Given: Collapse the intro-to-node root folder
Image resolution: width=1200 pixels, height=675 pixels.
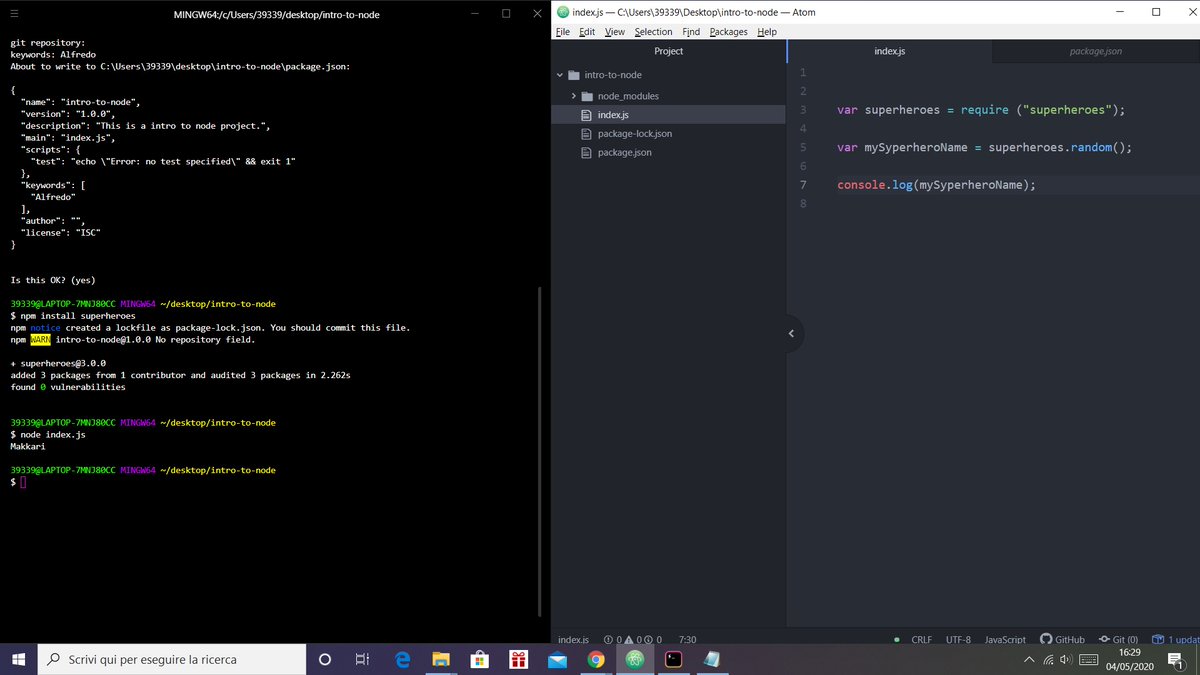Looking at the screenshot, I should (559, 75).
